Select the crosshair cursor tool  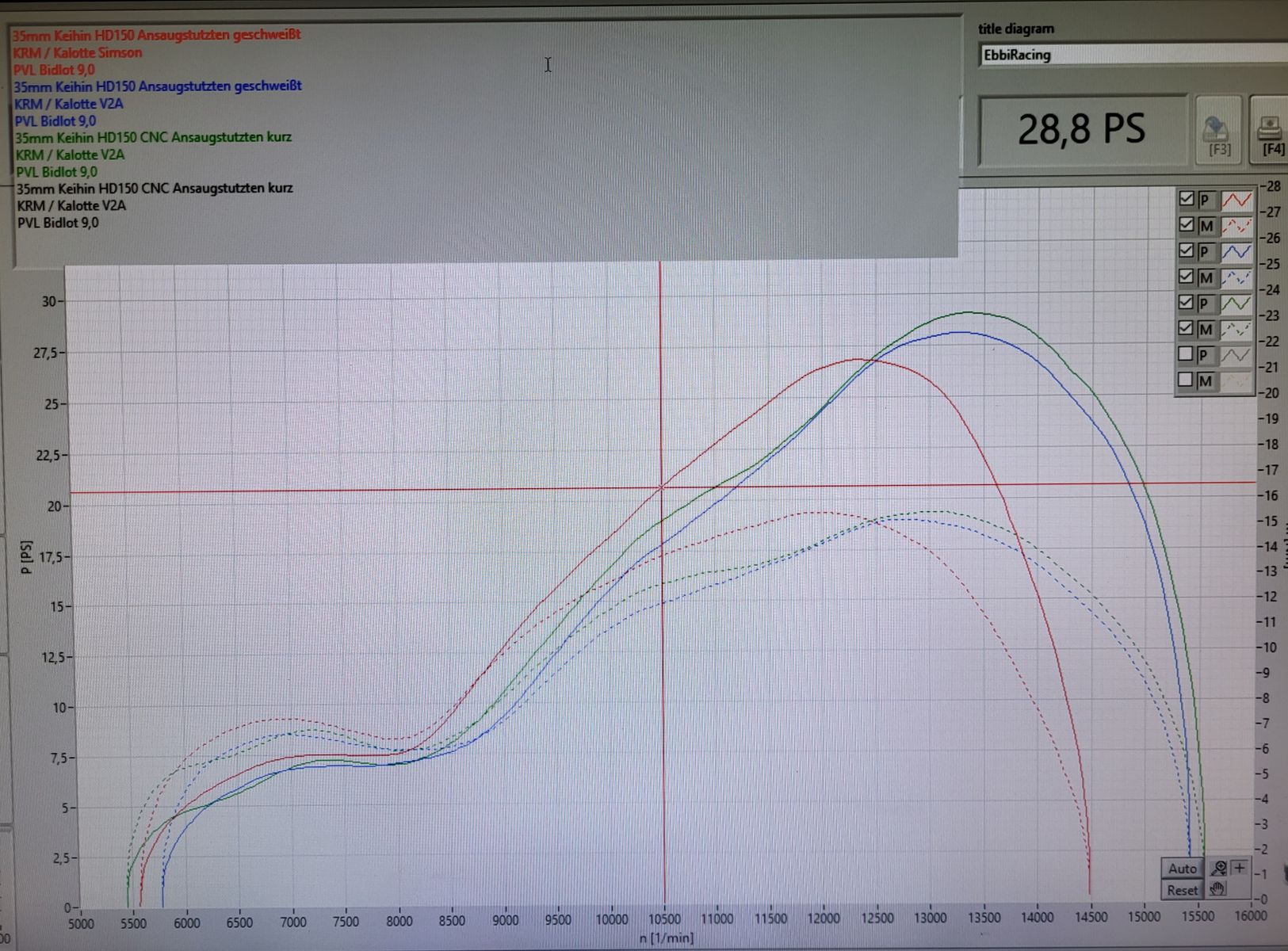(1240, 868)
